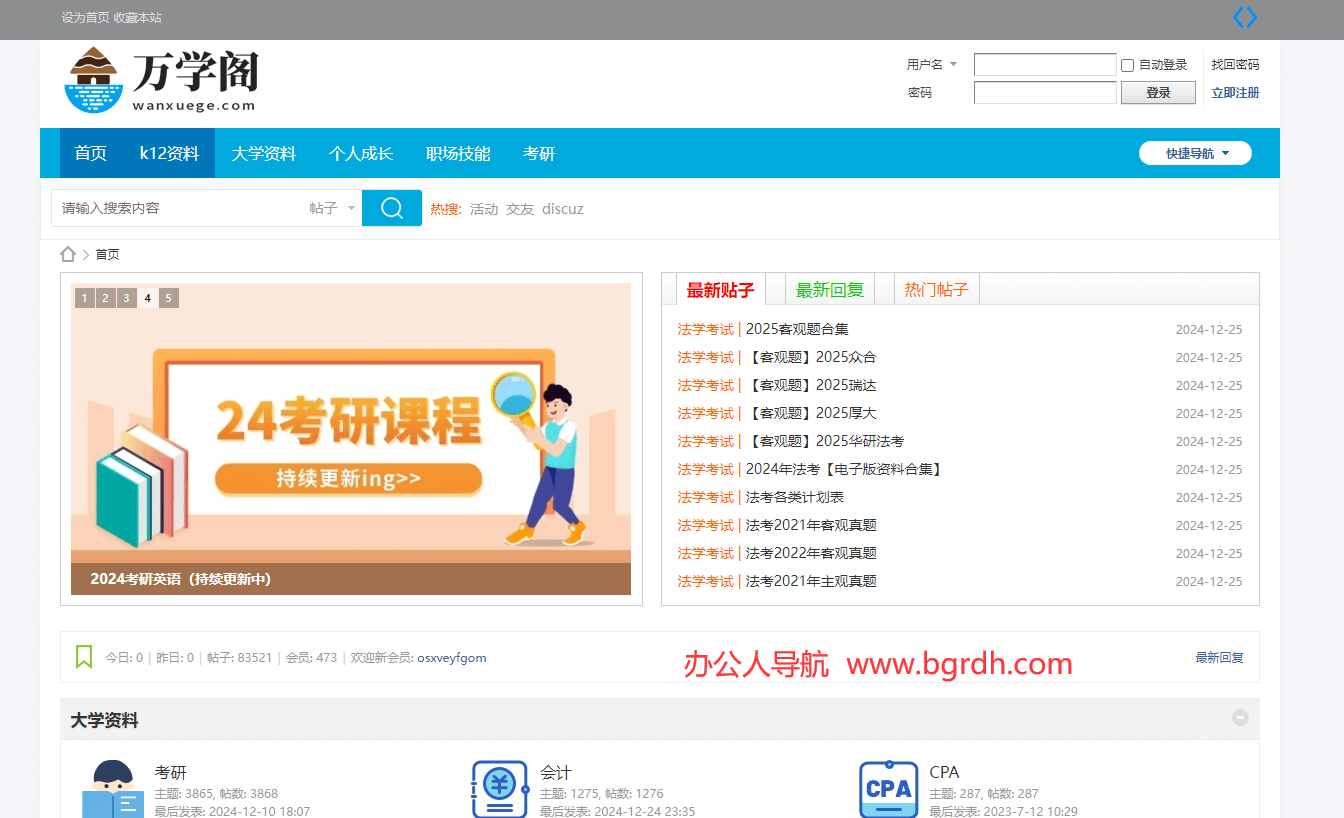
Task: Click the home icon in the breadcrumb
Action: point(68,254)
